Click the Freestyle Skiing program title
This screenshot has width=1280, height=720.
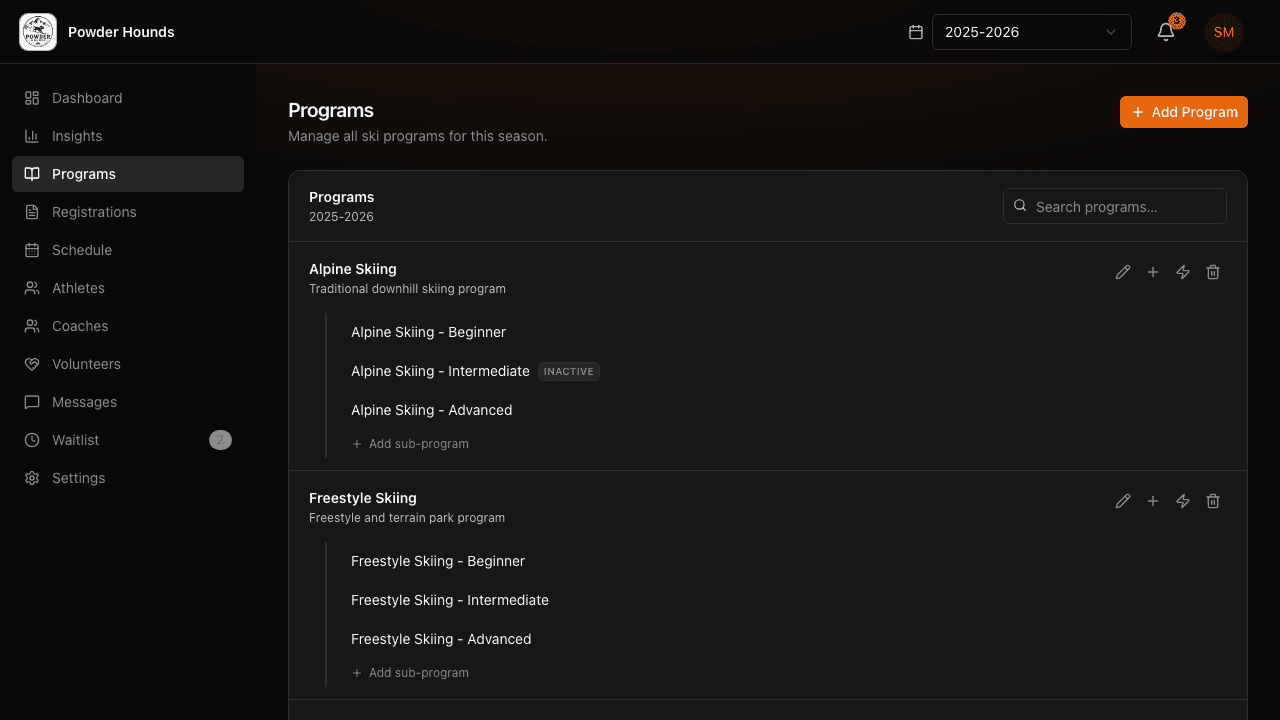point(363,498)
